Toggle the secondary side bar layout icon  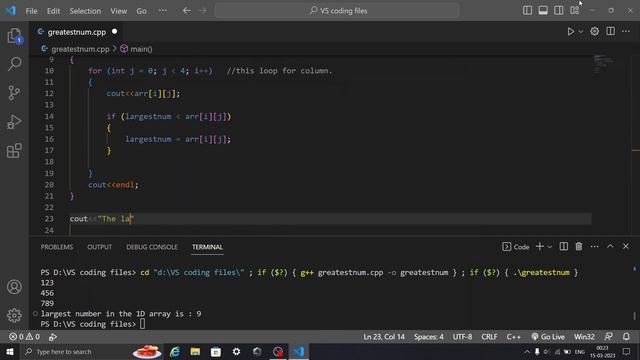pyautogui.click(x=559, y=10)
